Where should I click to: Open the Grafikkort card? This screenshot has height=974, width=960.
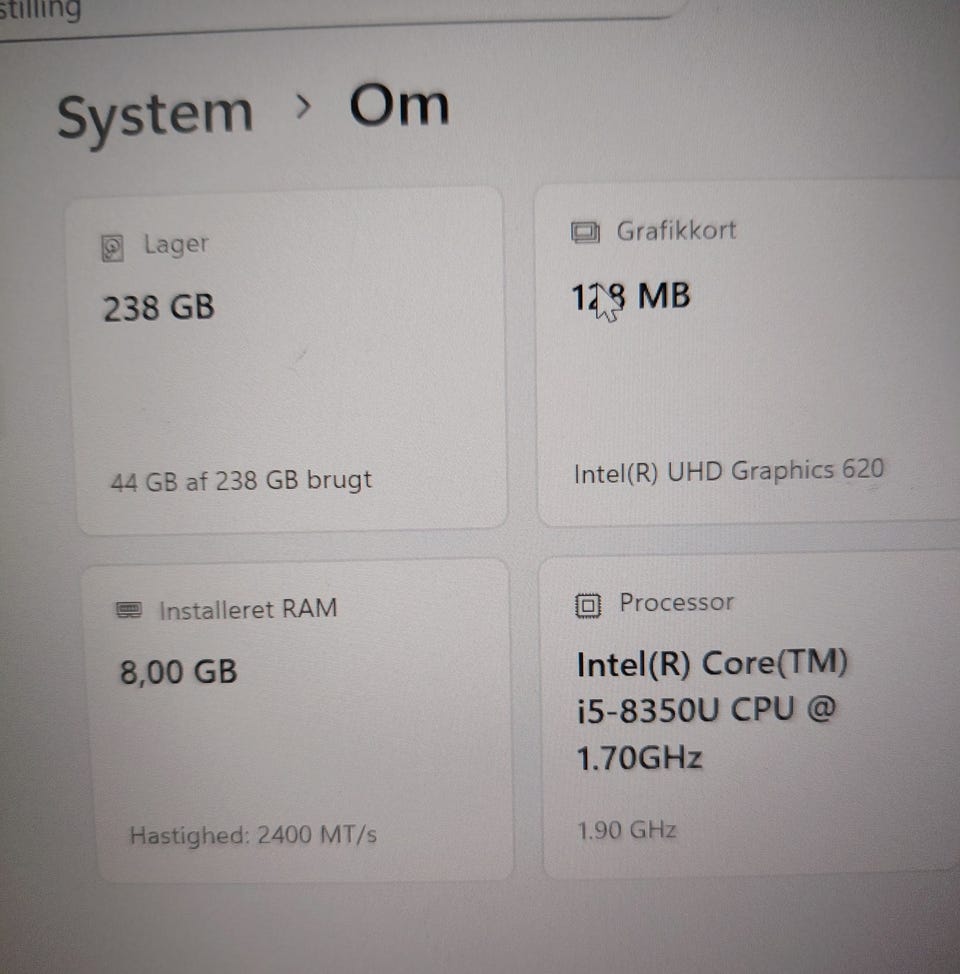pos(747,354)
